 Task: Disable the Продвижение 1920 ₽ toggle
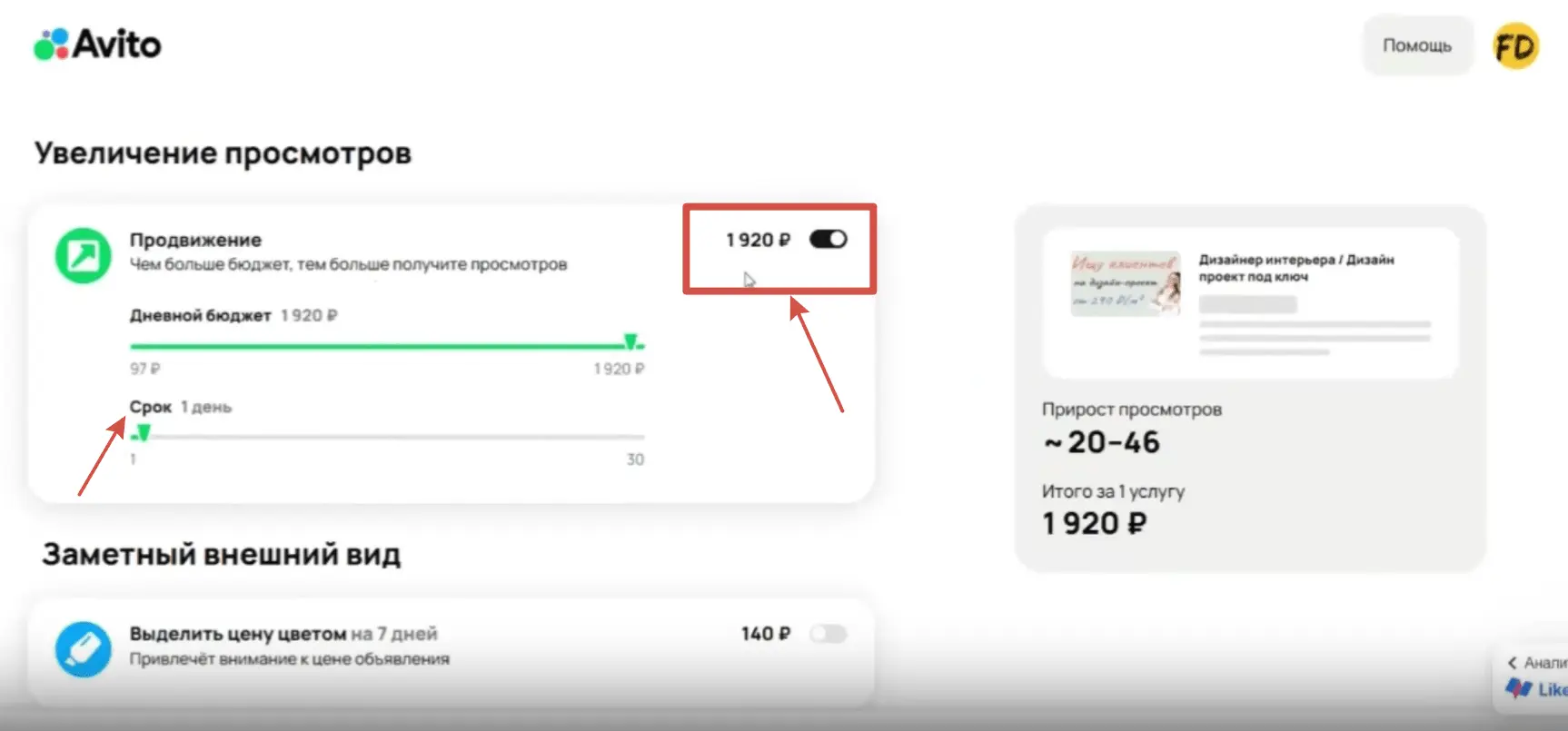click(828, 239)
